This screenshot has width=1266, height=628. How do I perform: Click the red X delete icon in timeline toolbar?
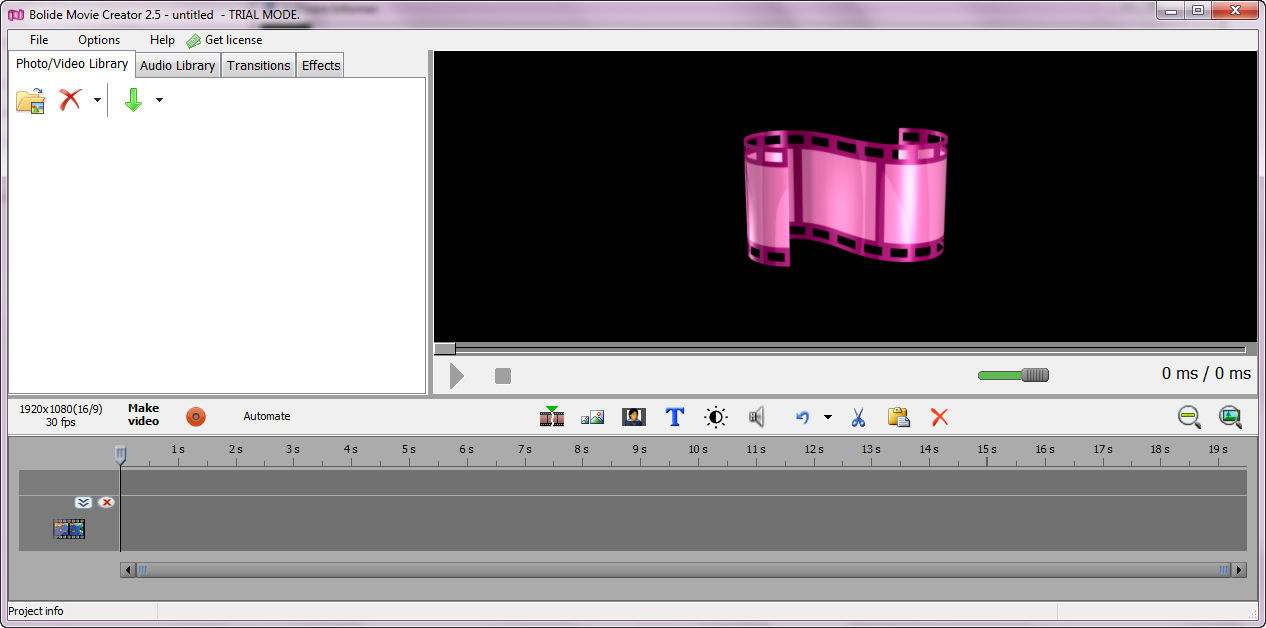[939, 417]
